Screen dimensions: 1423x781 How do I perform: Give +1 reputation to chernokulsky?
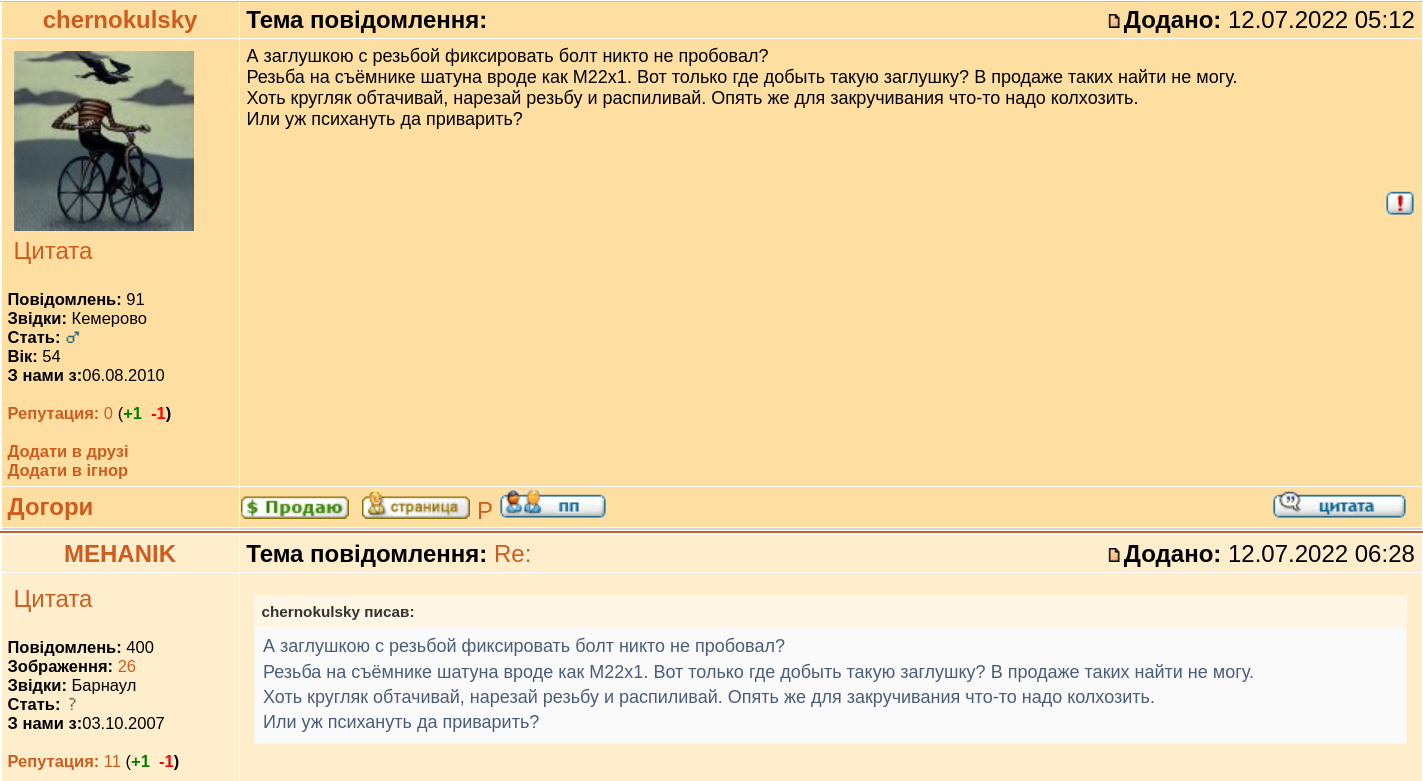132,413
